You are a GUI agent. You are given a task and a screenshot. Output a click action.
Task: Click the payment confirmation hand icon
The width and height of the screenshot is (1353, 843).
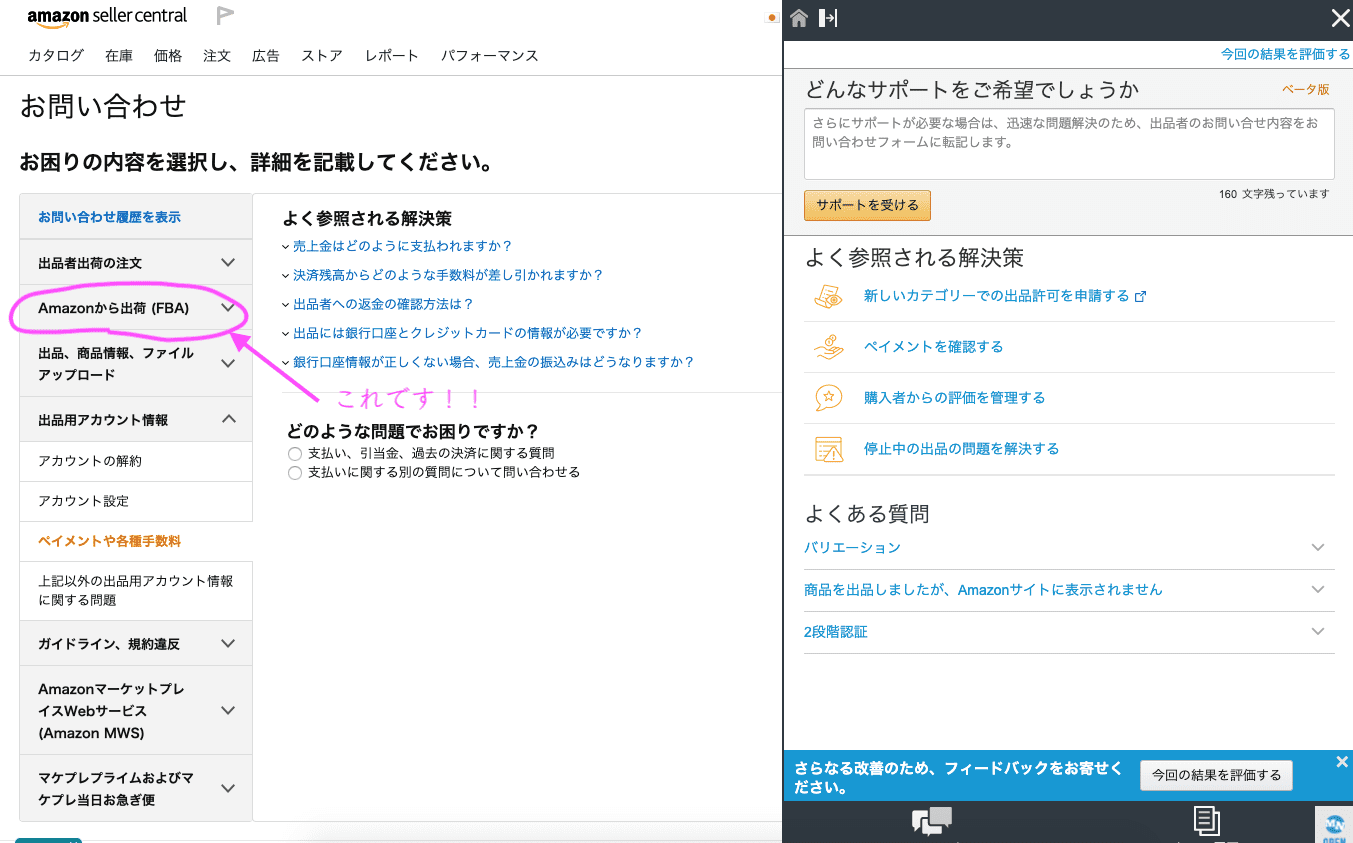[x=829, y=347]
